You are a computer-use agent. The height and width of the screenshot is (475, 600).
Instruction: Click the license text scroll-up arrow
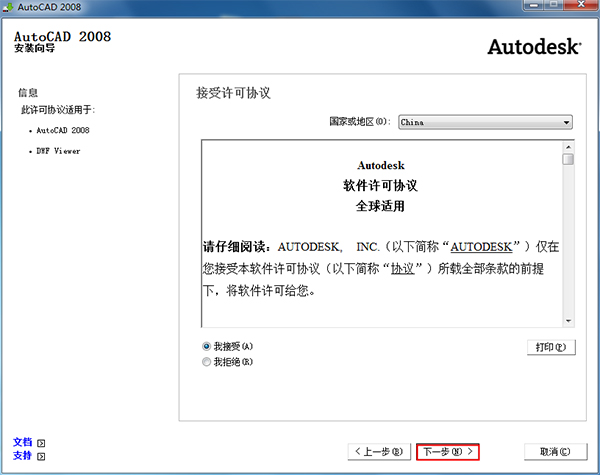568,146
